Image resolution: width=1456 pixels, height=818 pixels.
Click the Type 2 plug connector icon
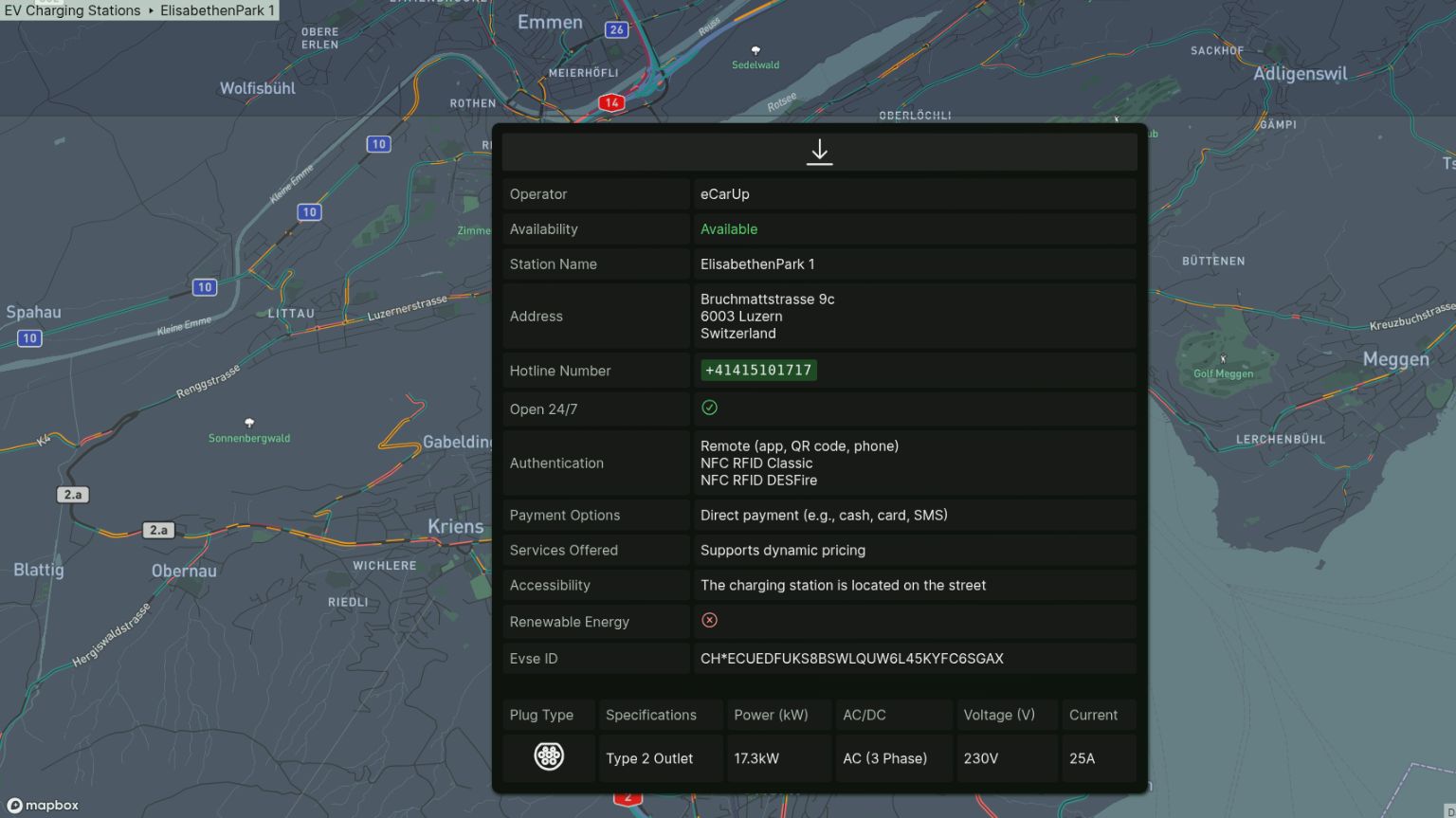[x=549, y=756]
